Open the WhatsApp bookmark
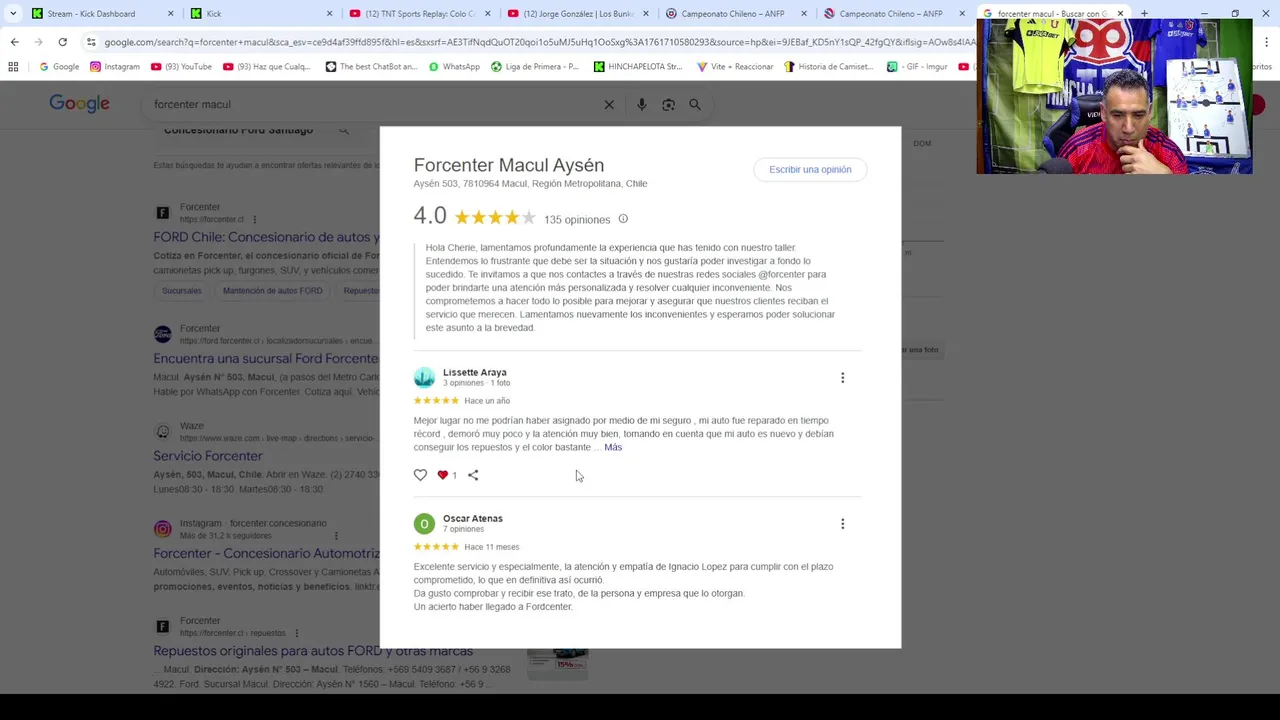The width and height of the screenshot is (1280, 720). coord(454,67)
